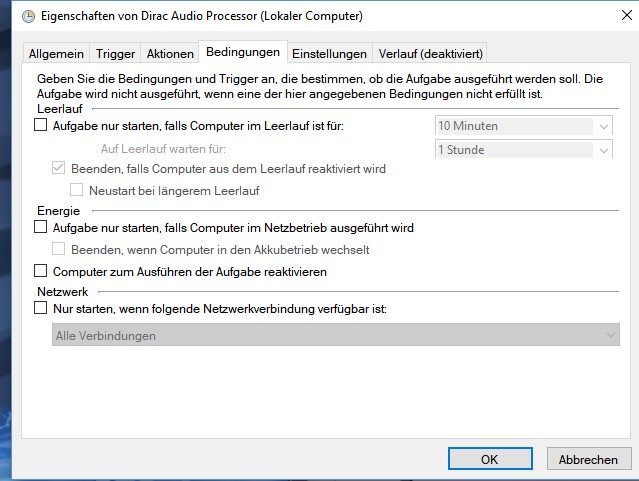
Task: Expand the '1 Stunde' wait dropdown
Action: pyautogui.click(x=524, y=150)
